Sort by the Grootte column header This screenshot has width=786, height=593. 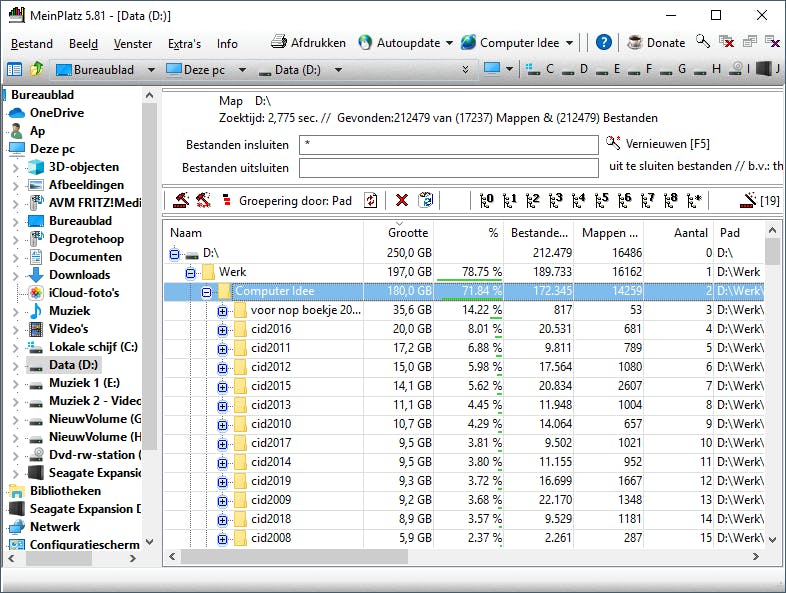[x=399, y=233]
